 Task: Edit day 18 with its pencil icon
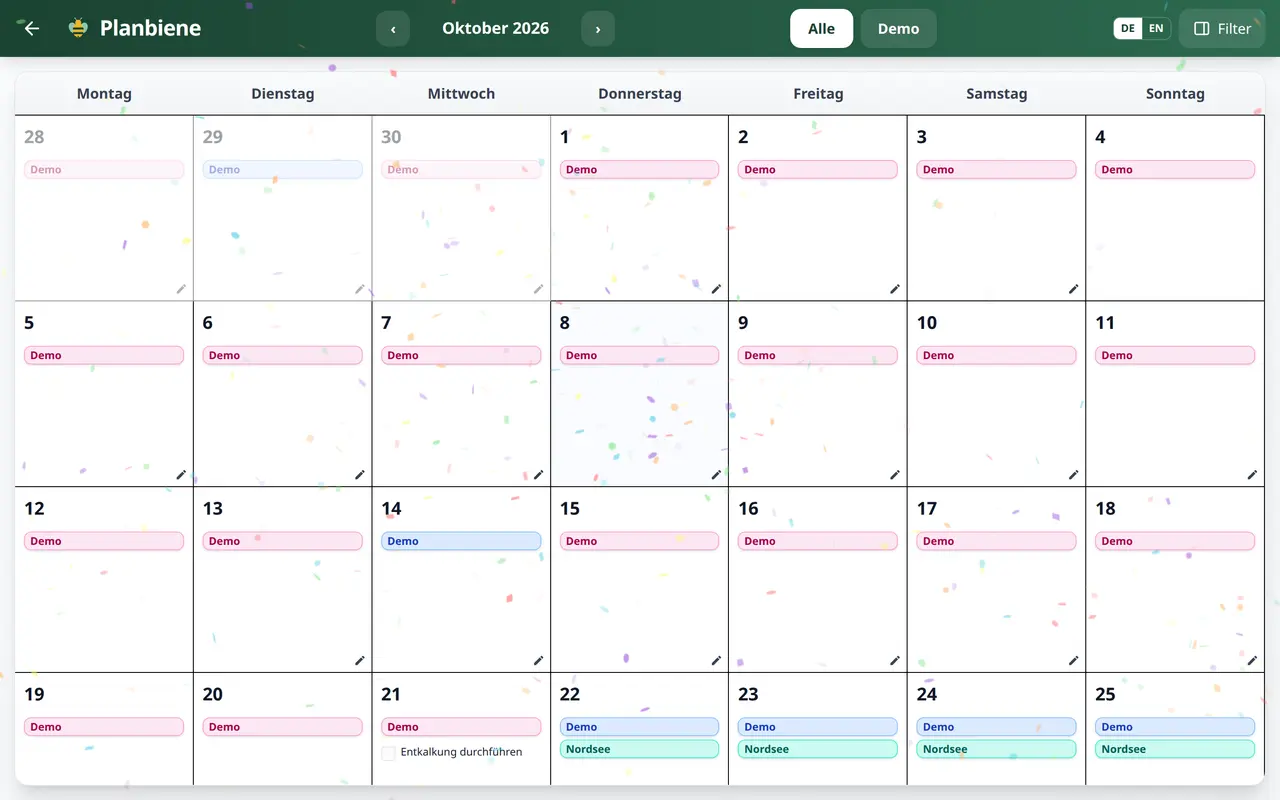point(1252,661)
